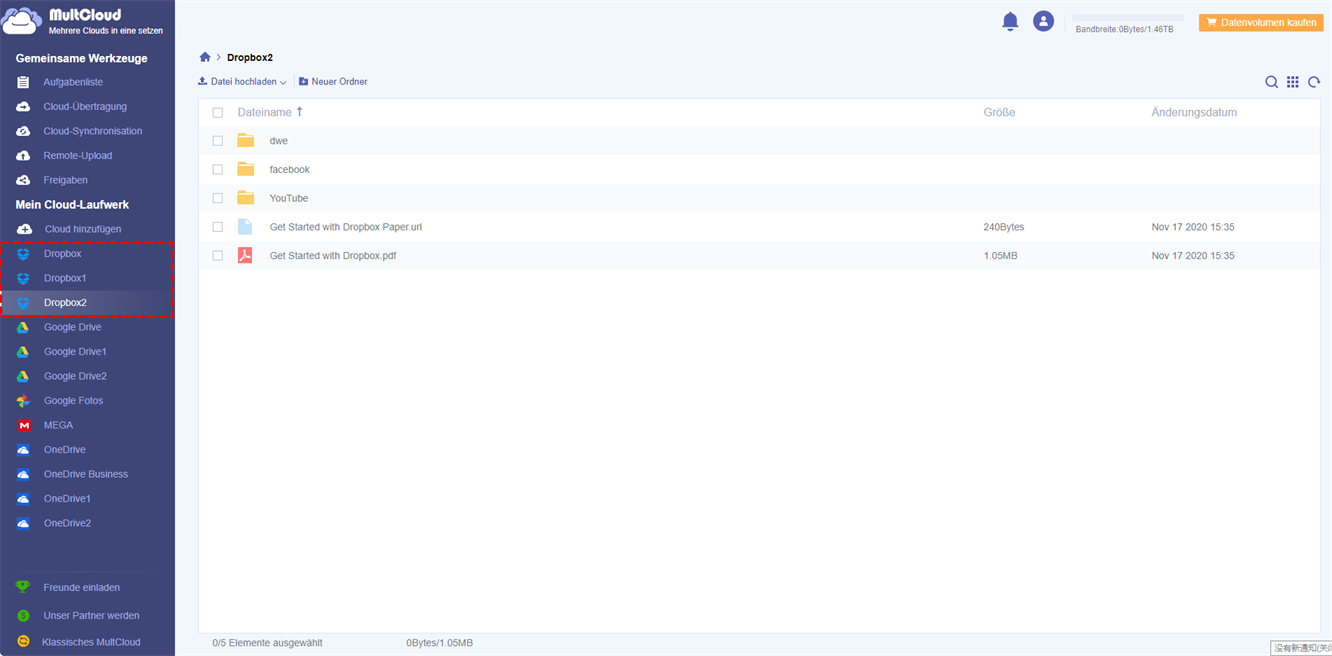Open file Get Started with Dropbox Paper.url
Image resolution: width=1332 pixels, height=656 pixels.
[x=346, y=227]
